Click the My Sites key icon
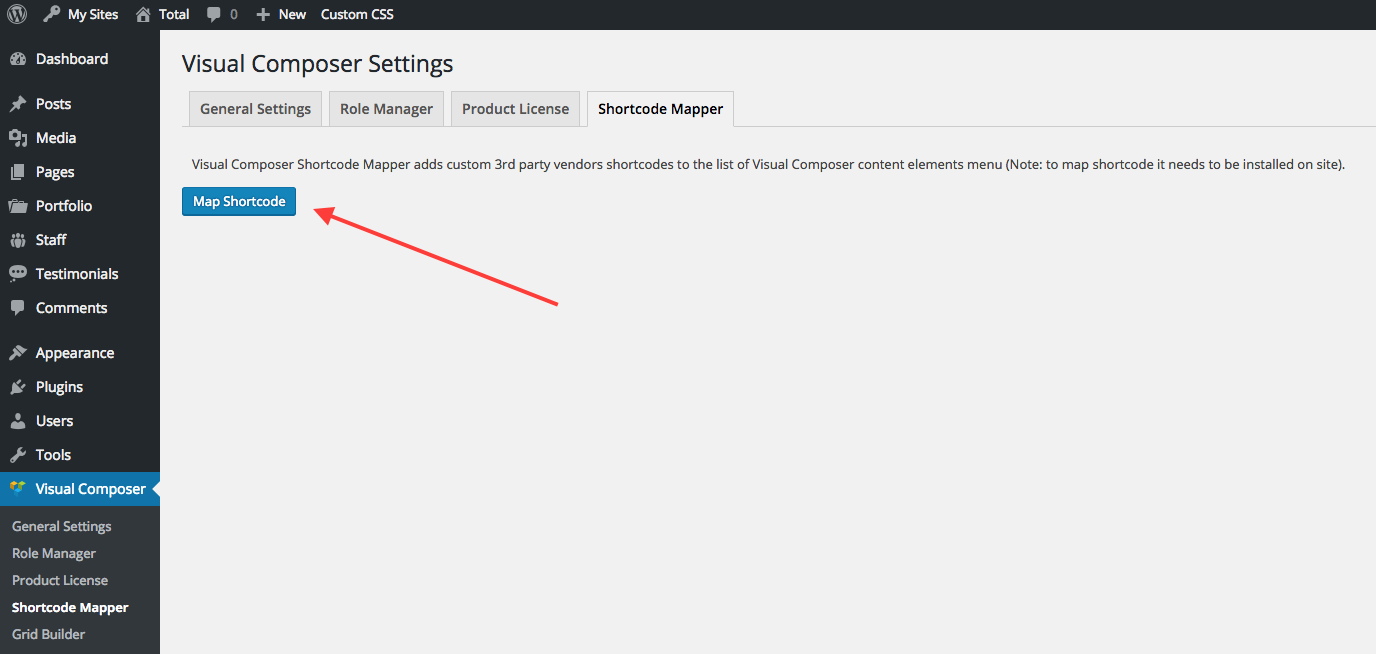1376x654 pixels. pos(52,14)
